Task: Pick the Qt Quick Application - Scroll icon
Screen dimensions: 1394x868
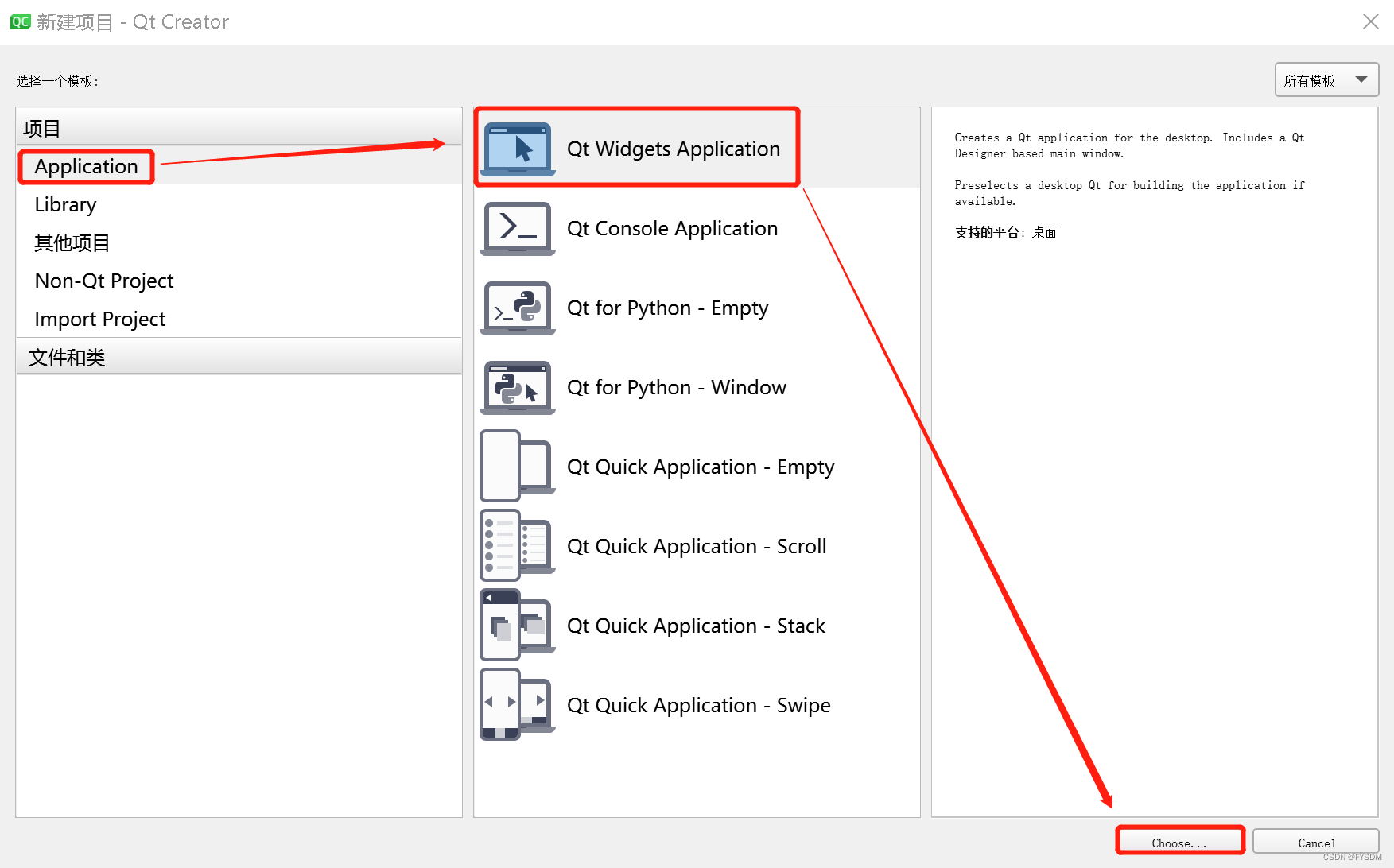Action: [518, 545]
